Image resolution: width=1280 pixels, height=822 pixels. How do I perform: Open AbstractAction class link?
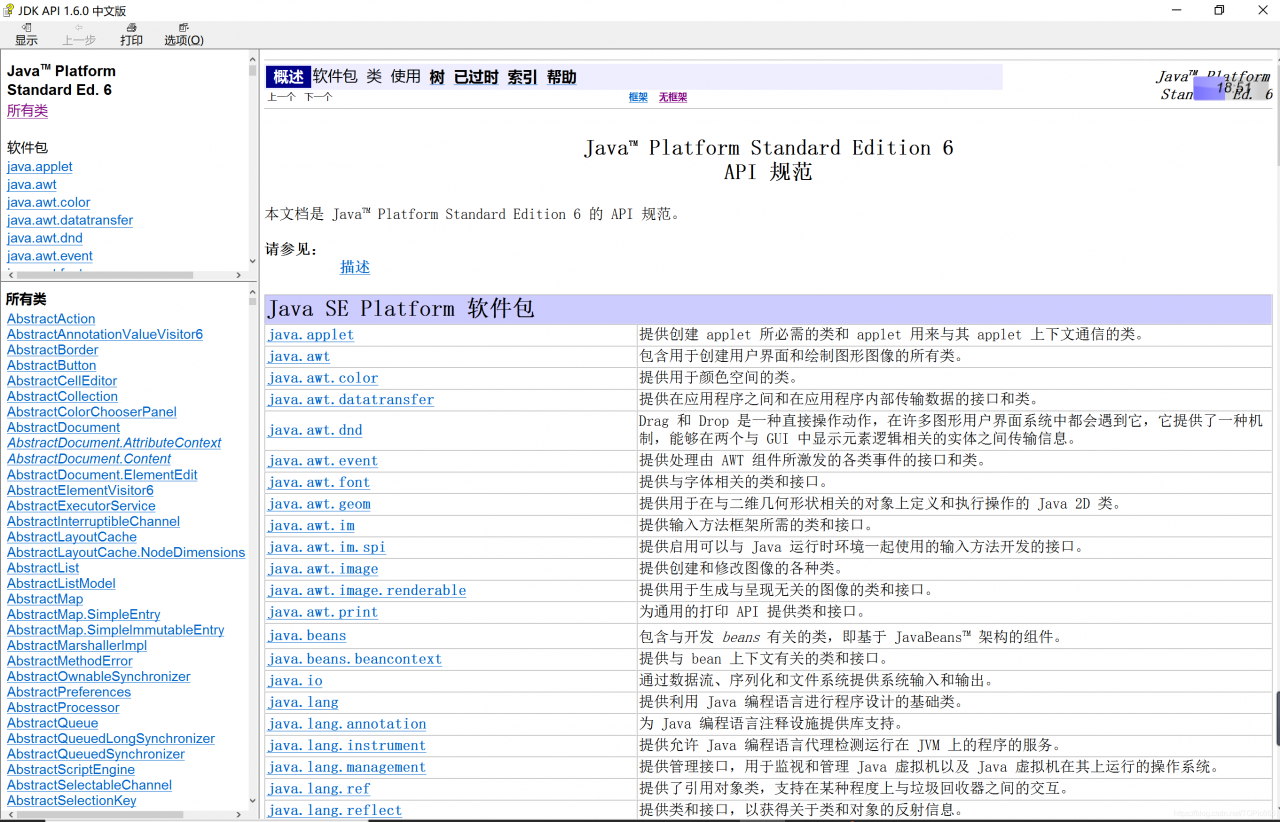(51, 319)
